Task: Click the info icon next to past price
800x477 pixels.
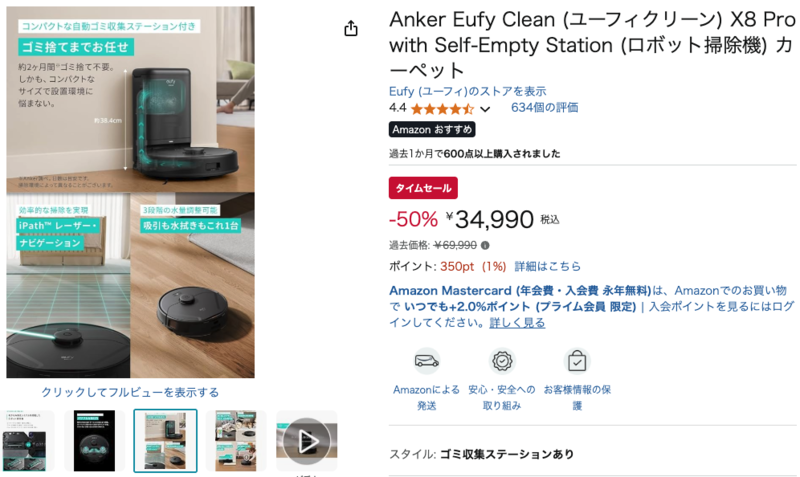Action: [485, 245]
